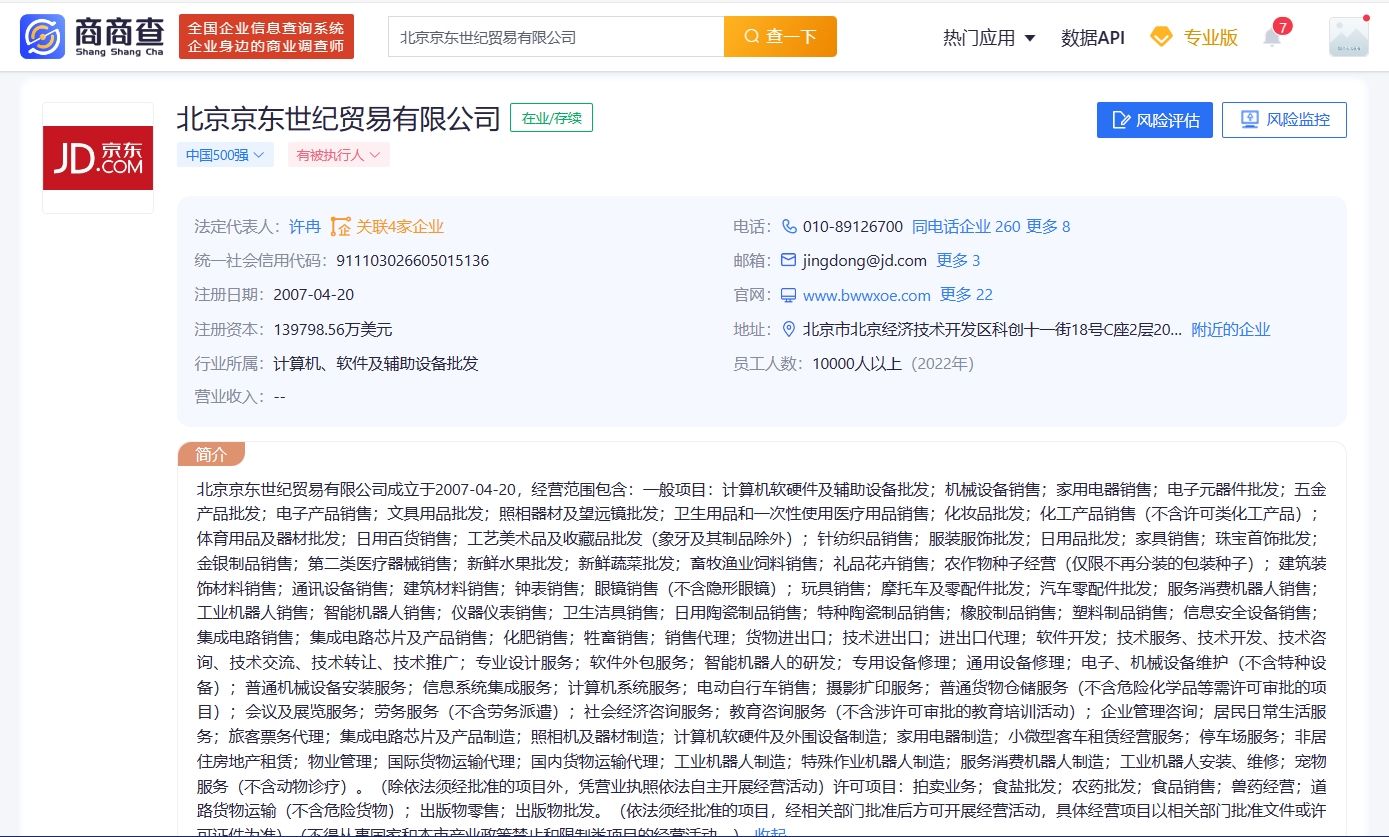Click the search box with company name
Viewport: 1389px width, 837px height.
coord(556,37)
